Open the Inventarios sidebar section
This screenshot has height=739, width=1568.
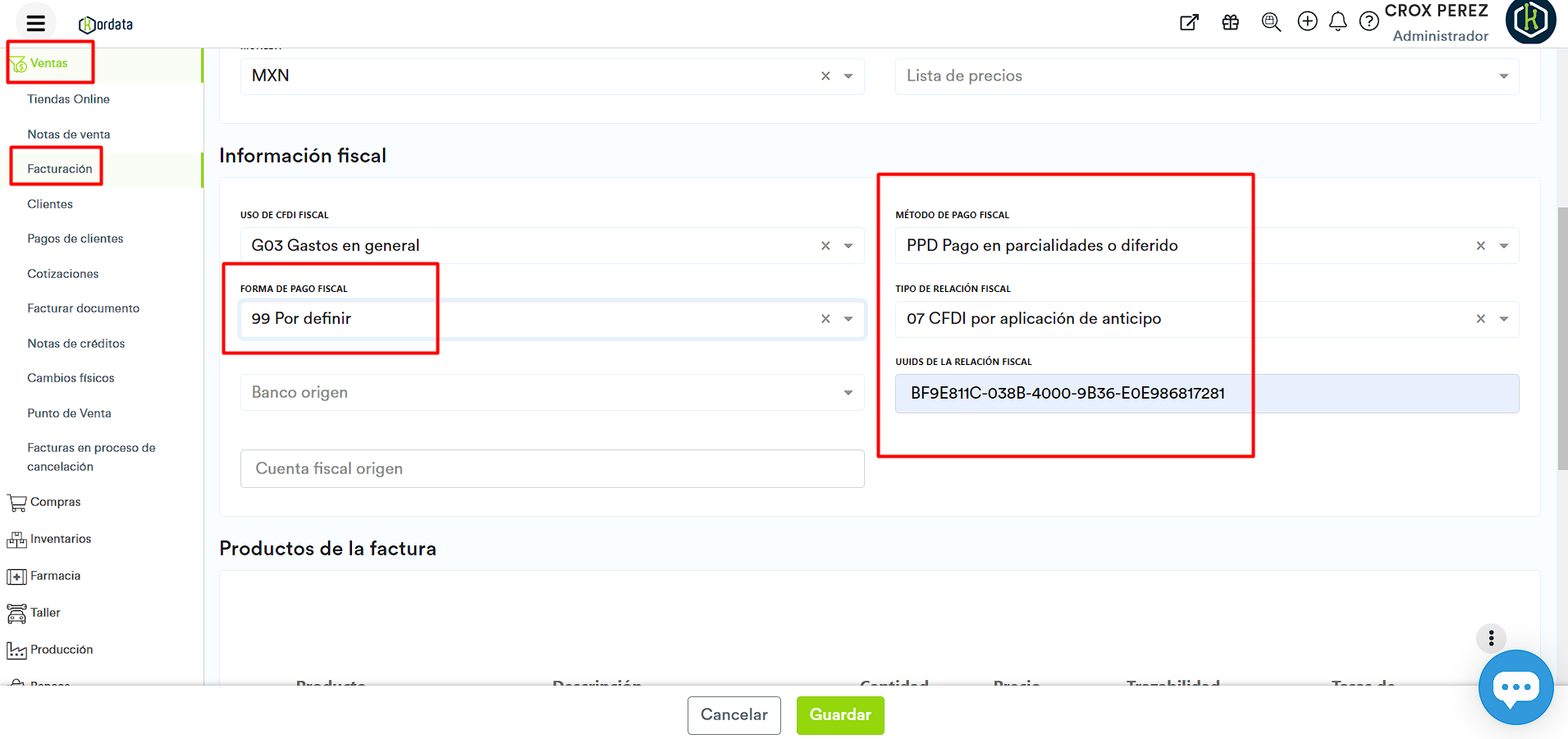point(61,539)
